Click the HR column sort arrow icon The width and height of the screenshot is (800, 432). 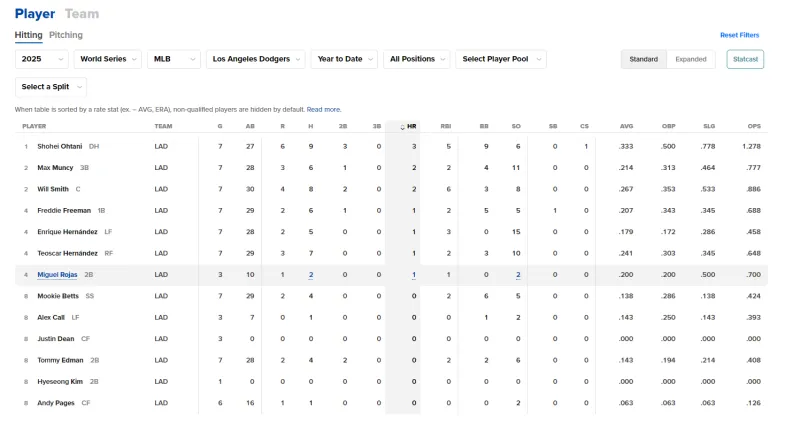(x=402, y=127)
